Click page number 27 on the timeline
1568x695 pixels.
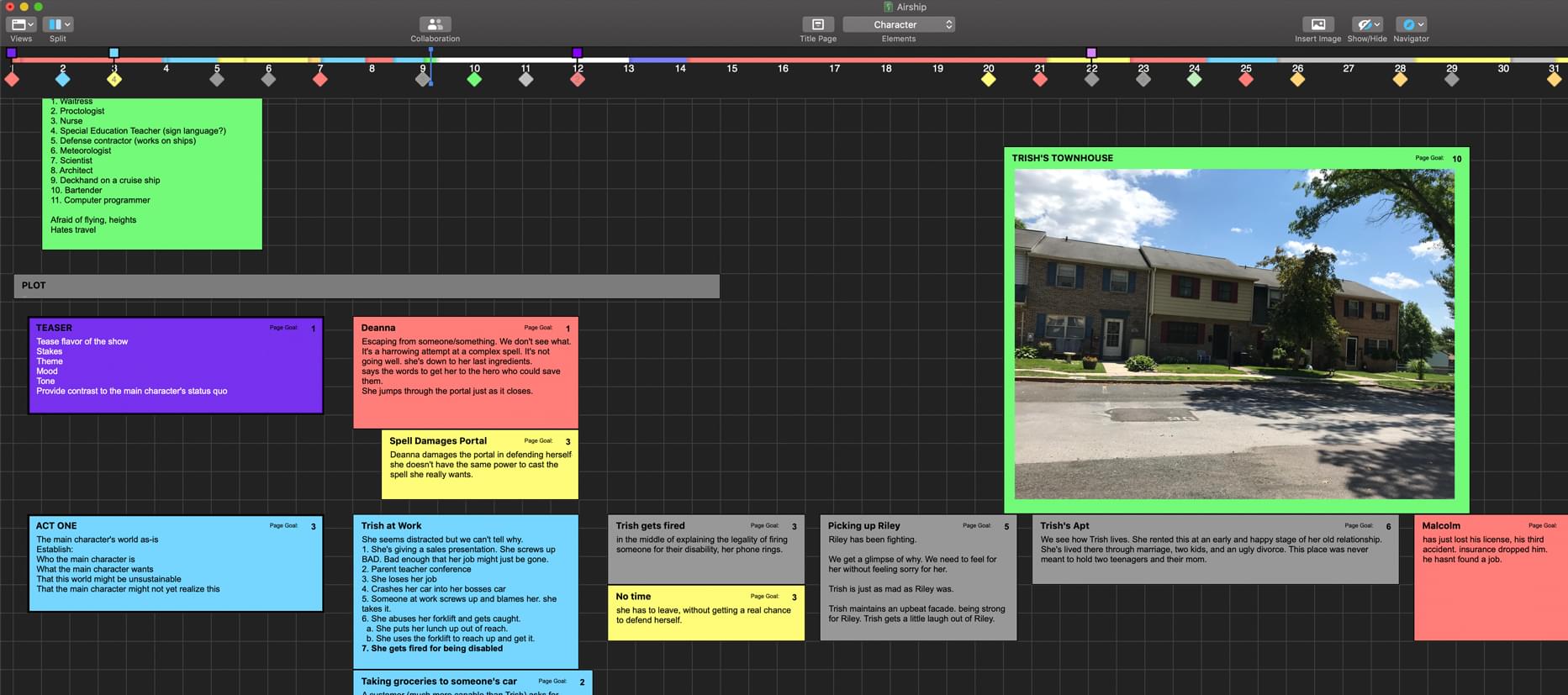[x=1349, y=69]
